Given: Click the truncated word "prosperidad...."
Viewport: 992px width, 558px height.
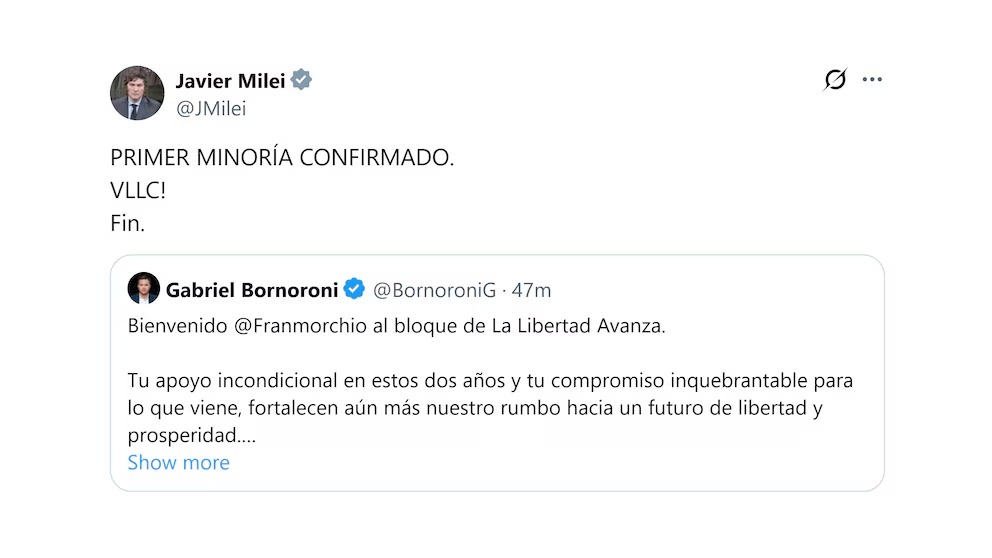Looking at the screenshot, I should (x=192, y=435).
